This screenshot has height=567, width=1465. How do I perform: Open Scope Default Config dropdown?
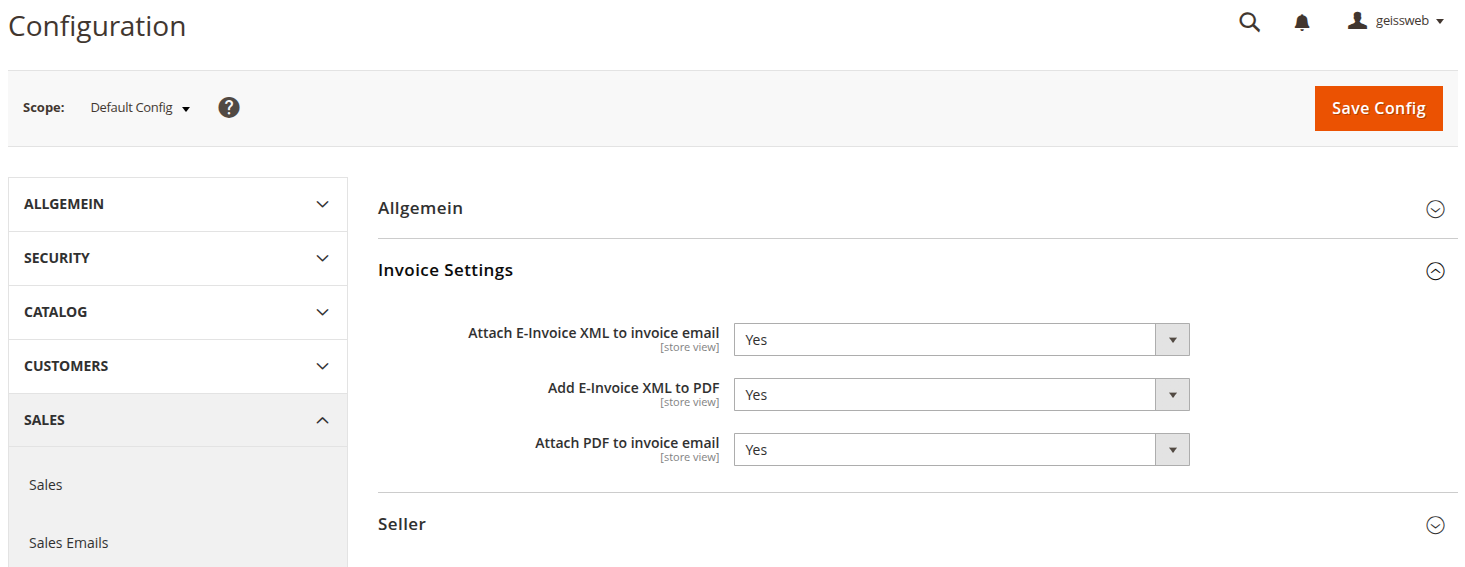[x=140, y=108]
